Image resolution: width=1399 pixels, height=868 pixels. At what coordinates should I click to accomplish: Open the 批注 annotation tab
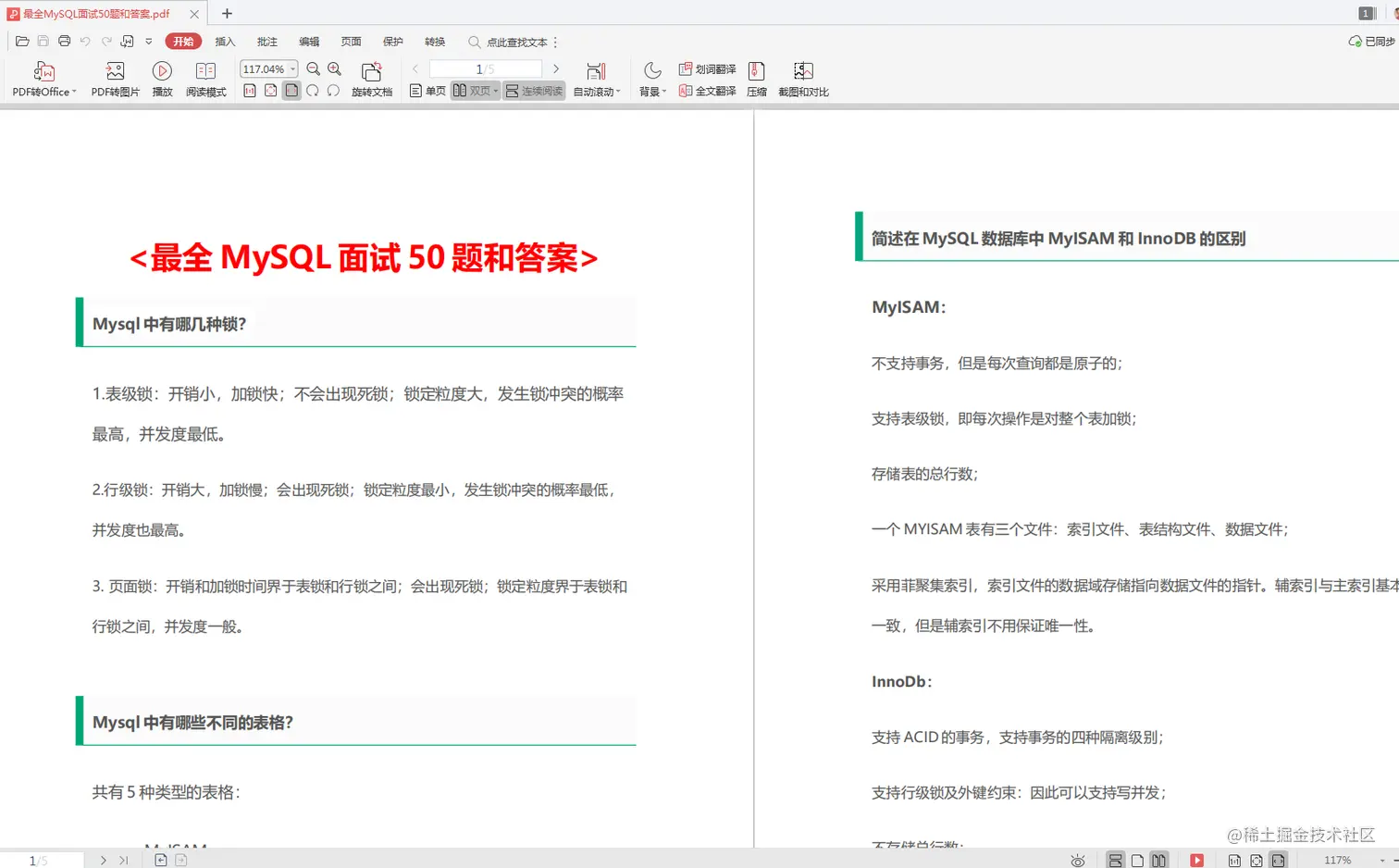[266, 42]
